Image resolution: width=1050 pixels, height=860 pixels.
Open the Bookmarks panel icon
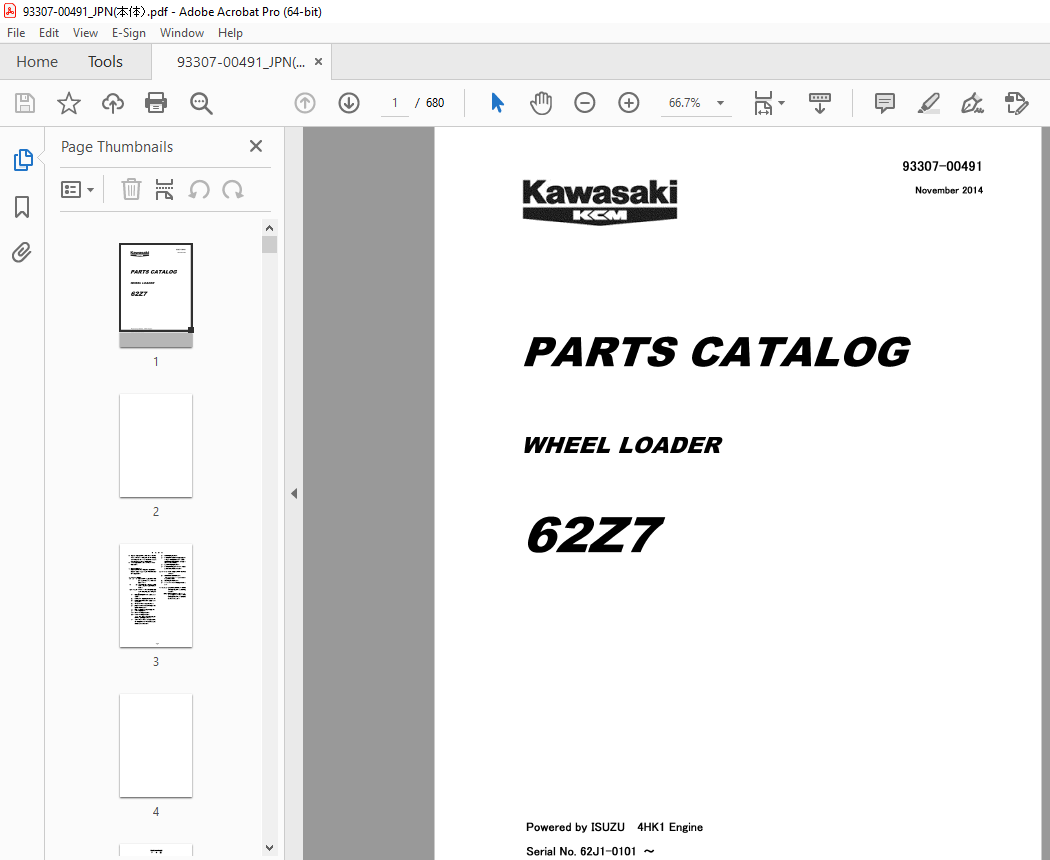[22, 207]
